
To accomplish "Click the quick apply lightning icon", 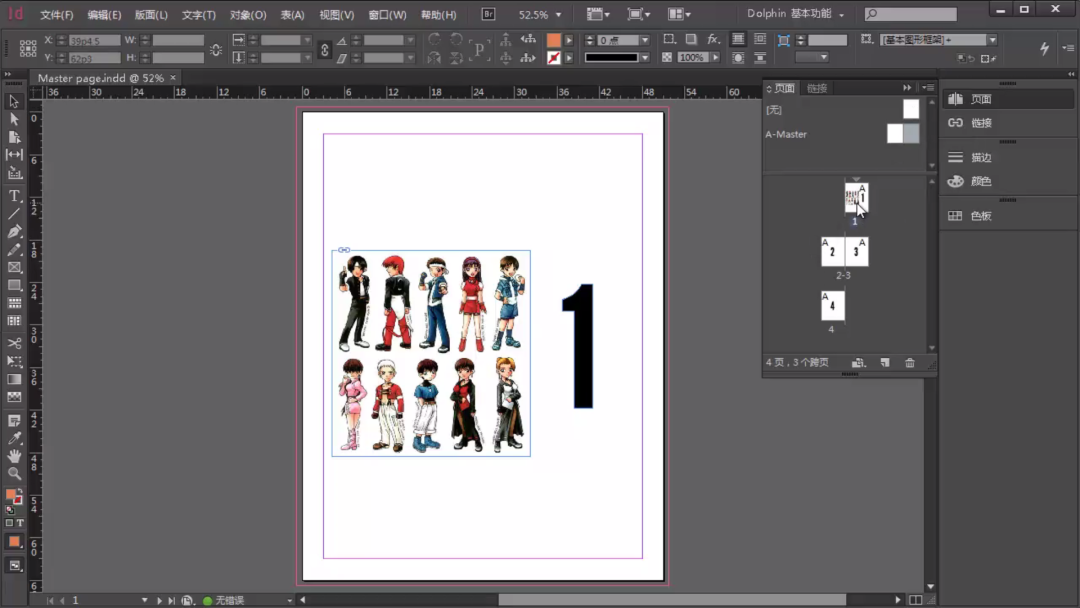I will point(1044,48).
